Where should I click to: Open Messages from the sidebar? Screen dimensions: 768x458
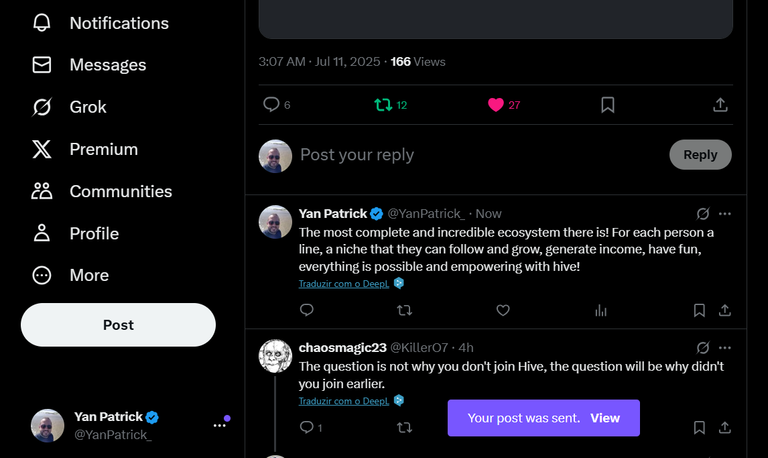(x=89, y=65)
